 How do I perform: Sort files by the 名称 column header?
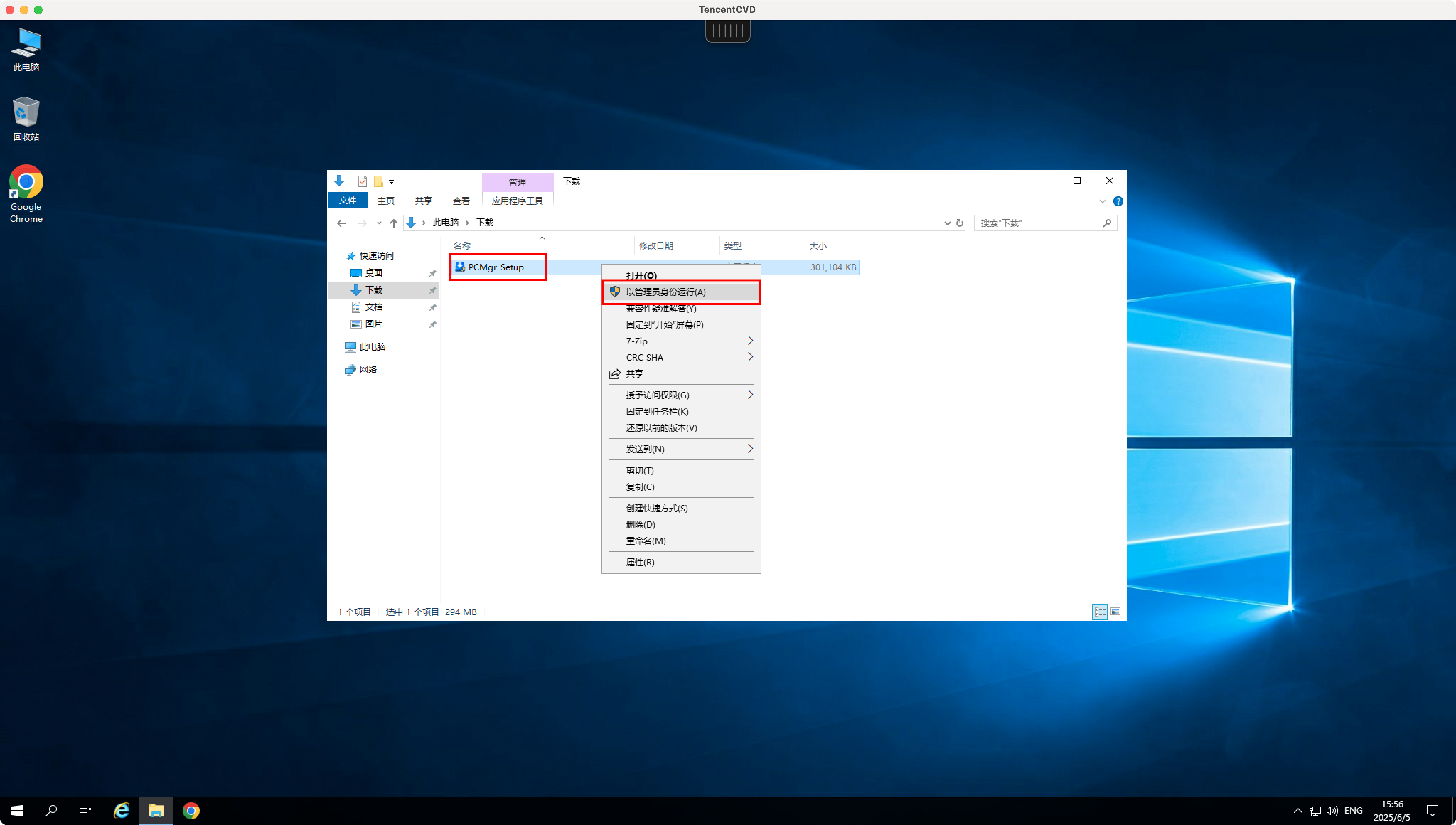click(x=462, y=246)
